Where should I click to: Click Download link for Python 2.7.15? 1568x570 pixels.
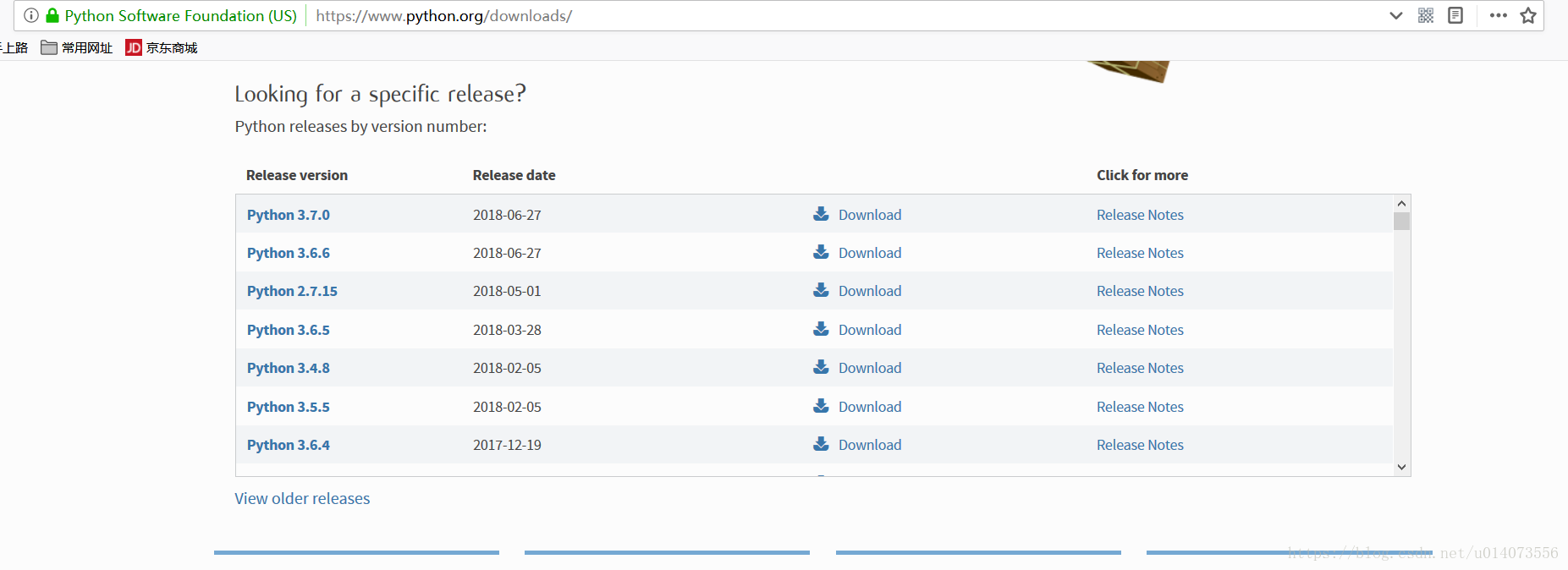click(870, 291)
